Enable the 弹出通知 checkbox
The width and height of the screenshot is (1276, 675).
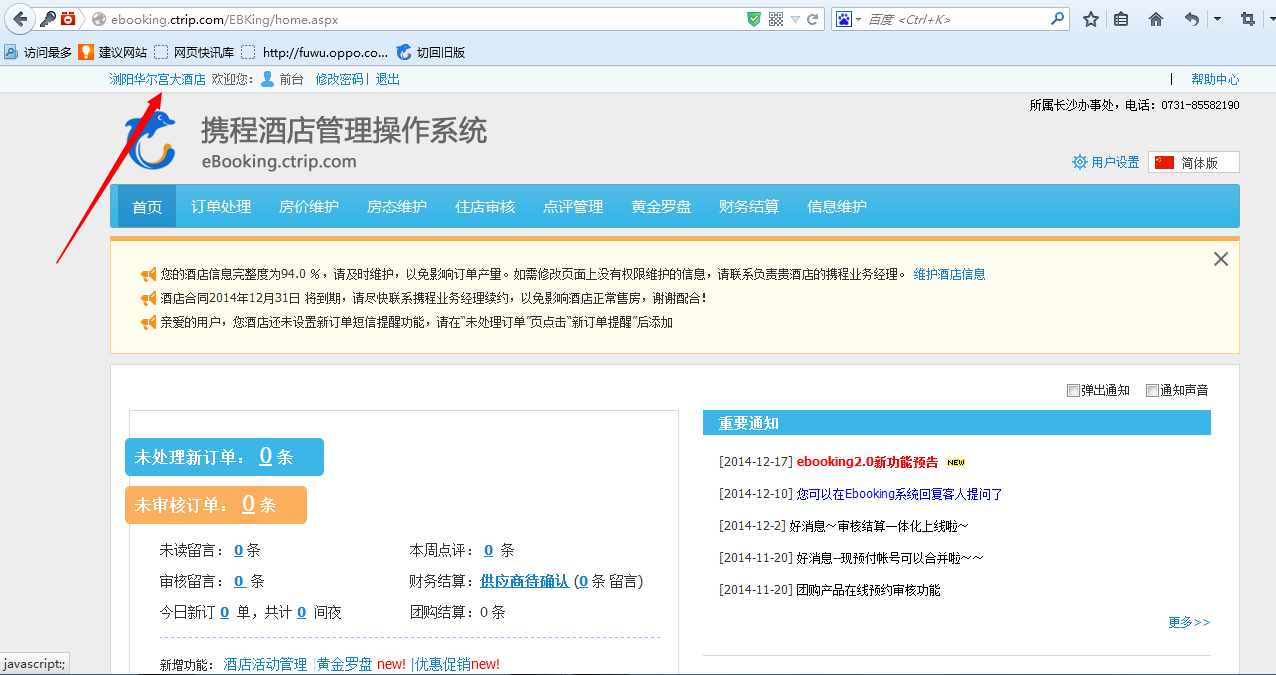click(x=1073, y=390)
